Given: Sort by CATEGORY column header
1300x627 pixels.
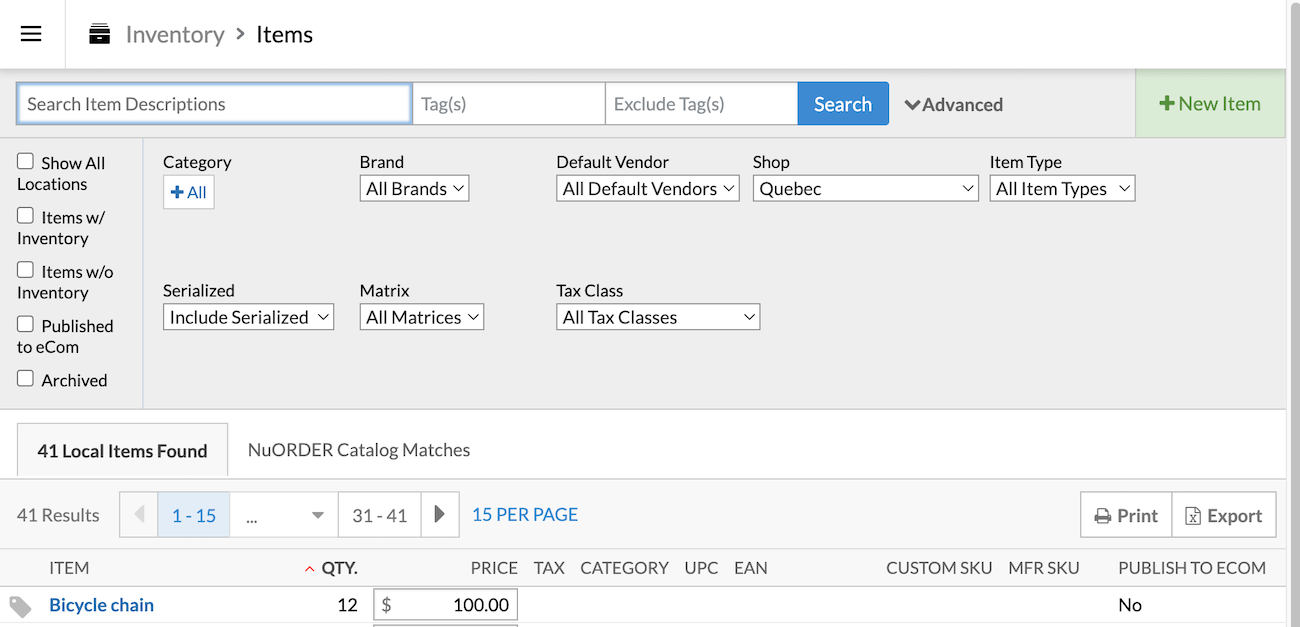Looking at the screenshot, I should [624, 567].
